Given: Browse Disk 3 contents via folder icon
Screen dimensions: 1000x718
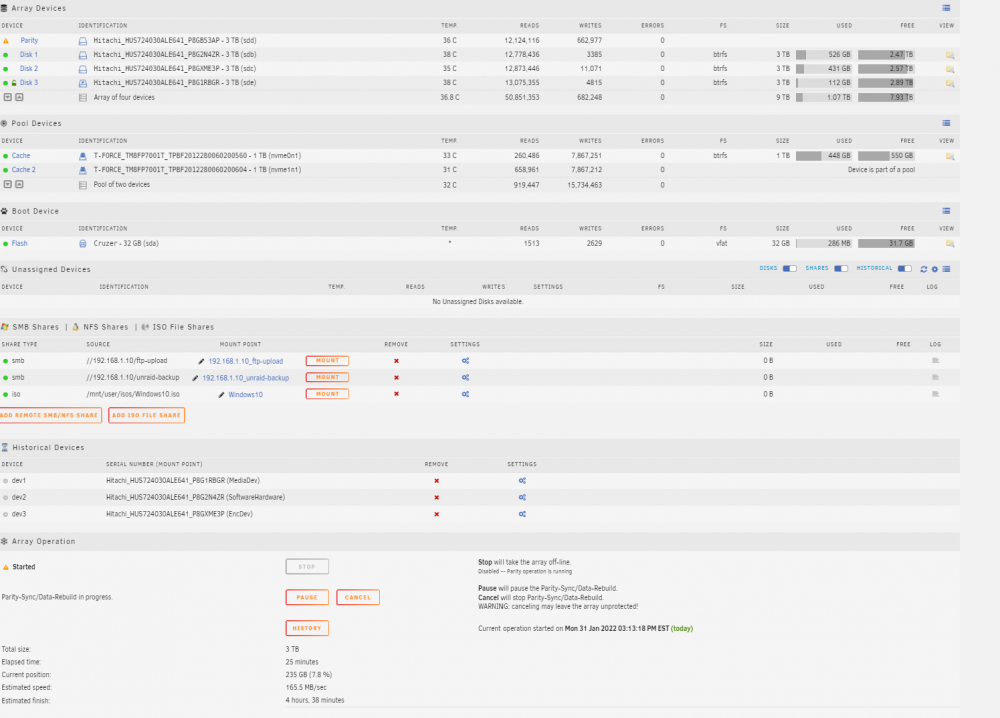Looking at the screenshot, I should tap(950, 84).
